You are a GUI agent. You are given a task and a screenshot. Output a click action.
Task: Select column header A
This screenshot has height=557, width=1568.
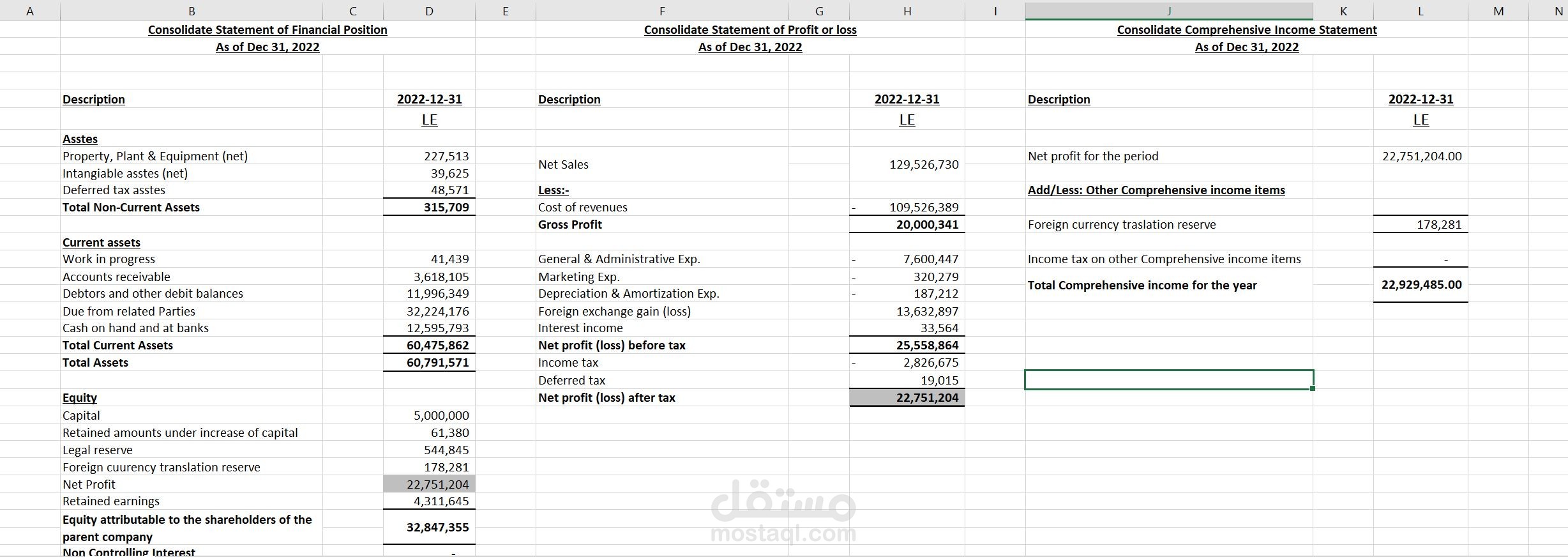[30, 11]
